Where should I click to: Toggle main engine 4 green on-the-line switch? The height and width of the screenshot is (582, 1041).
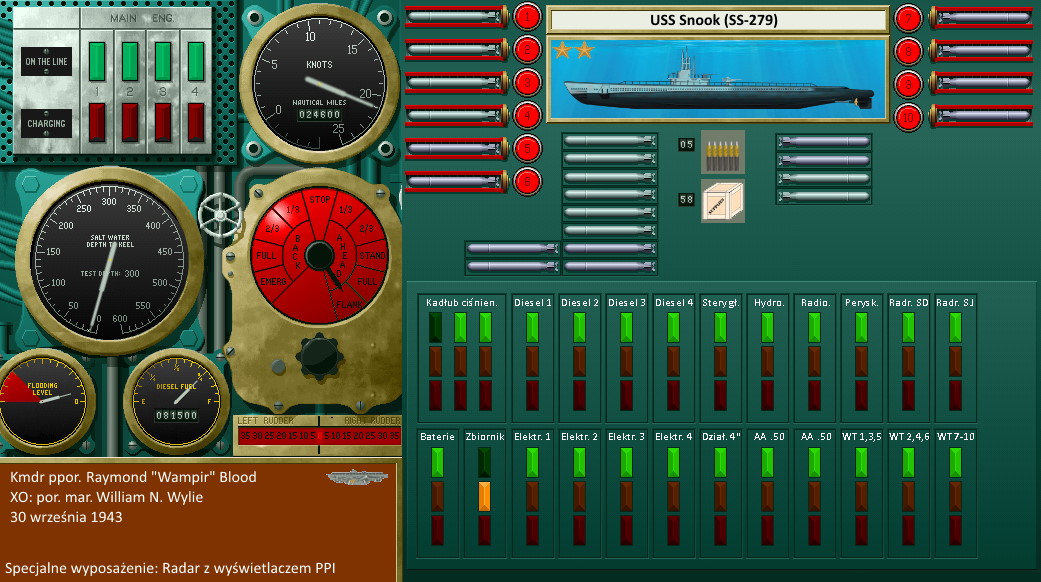(196, 60)
